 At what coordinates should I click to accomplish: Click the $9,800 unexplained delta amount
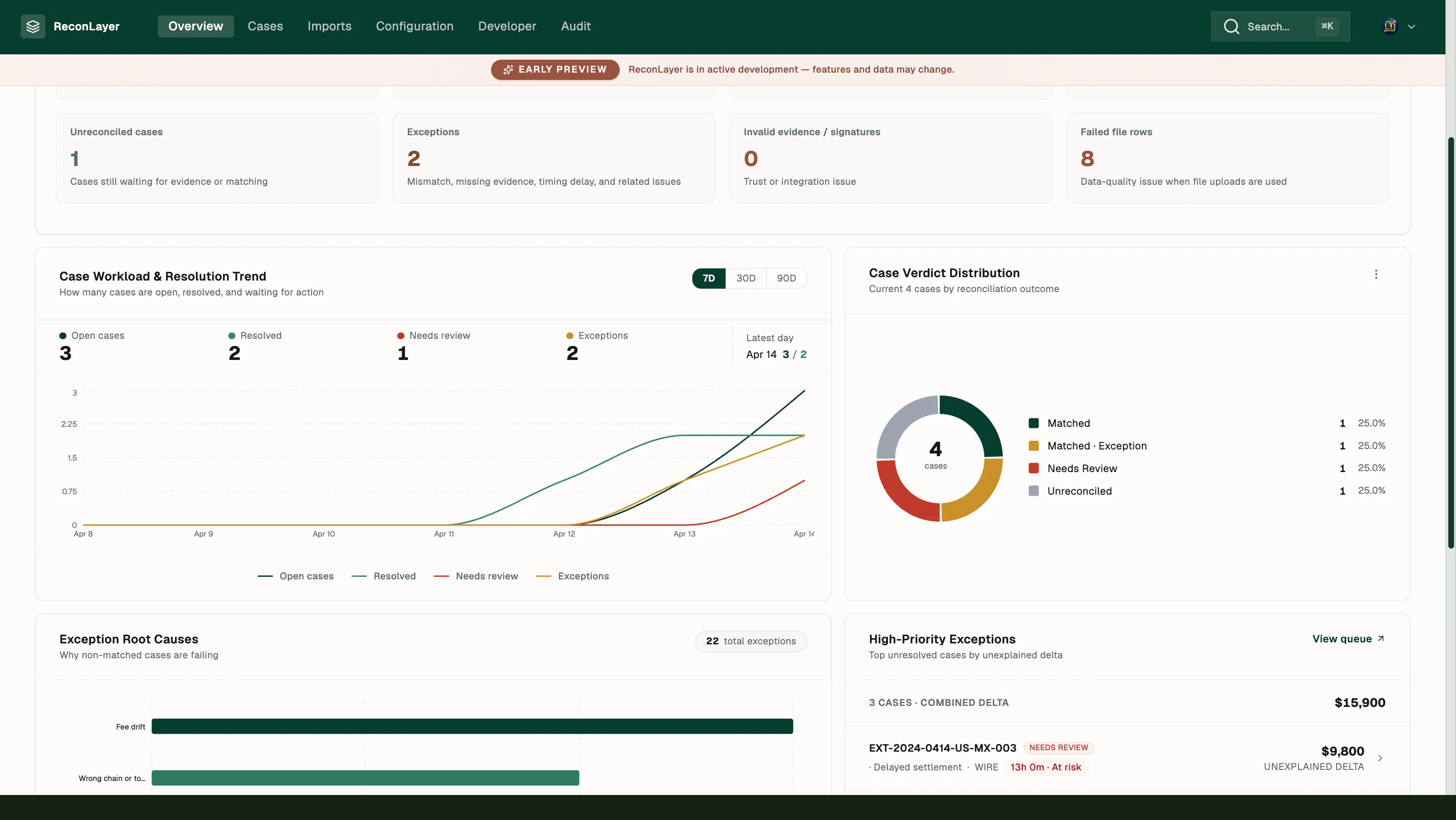pyautogui.click(x=1342, y=751)
